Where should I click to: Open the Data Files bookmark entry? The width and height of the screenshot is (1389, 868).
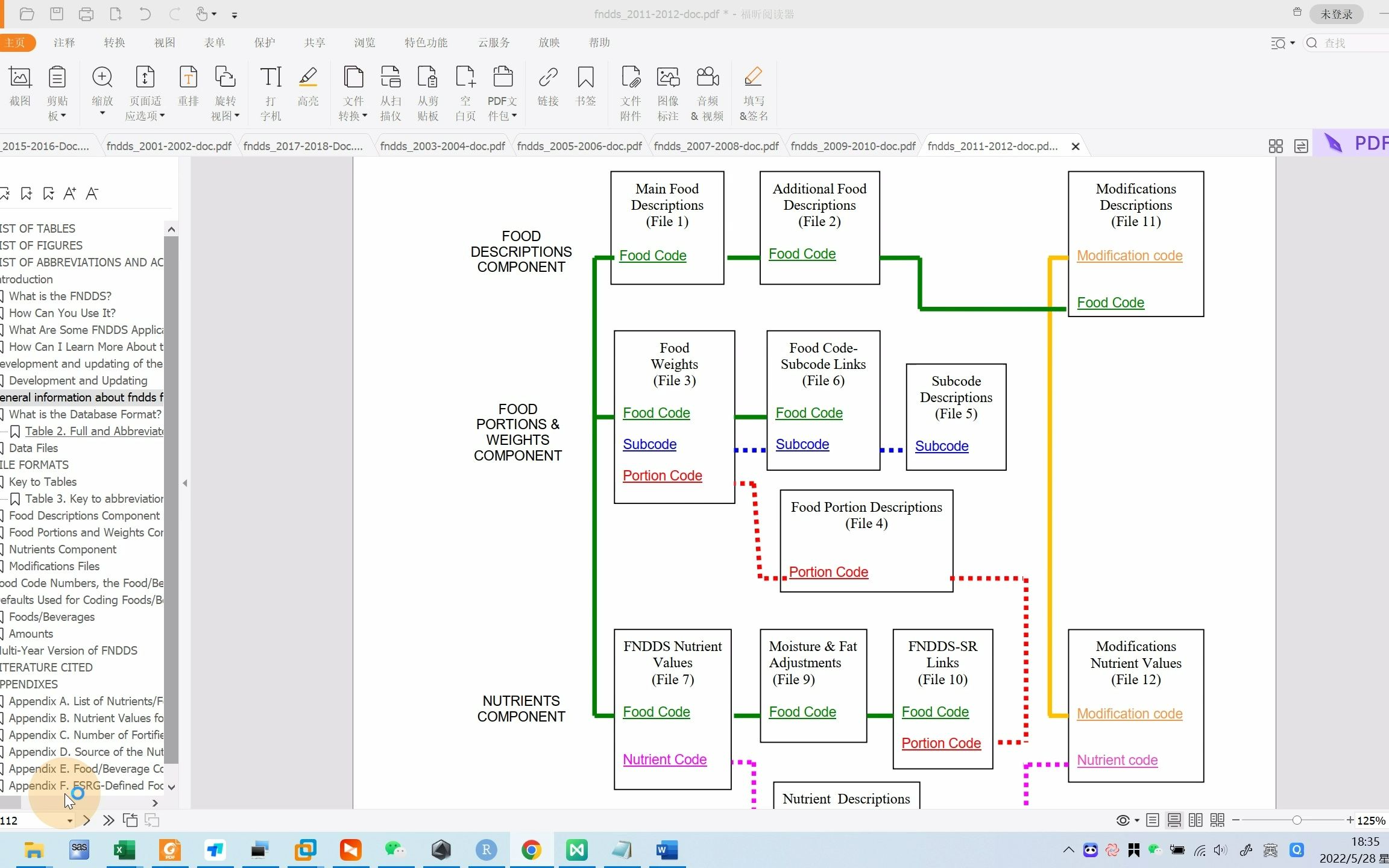33,448
